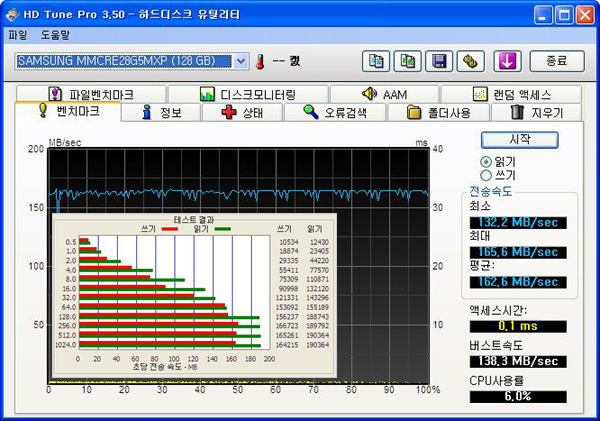Click the read value 190364 in 512.0 row
600x421 pixels.
click(317, 336)
